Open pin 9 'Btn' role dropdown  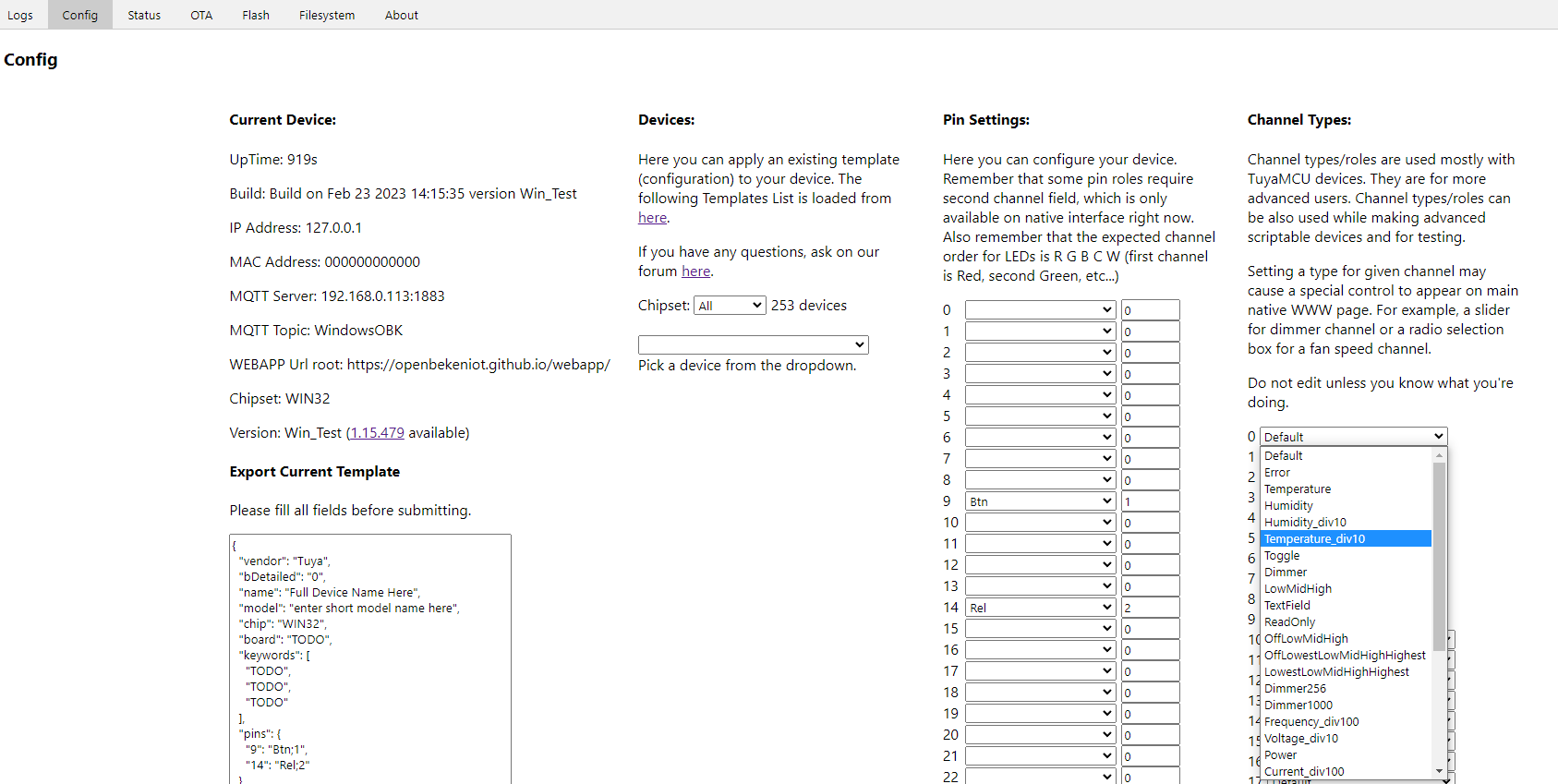[x=1041, y=501]
